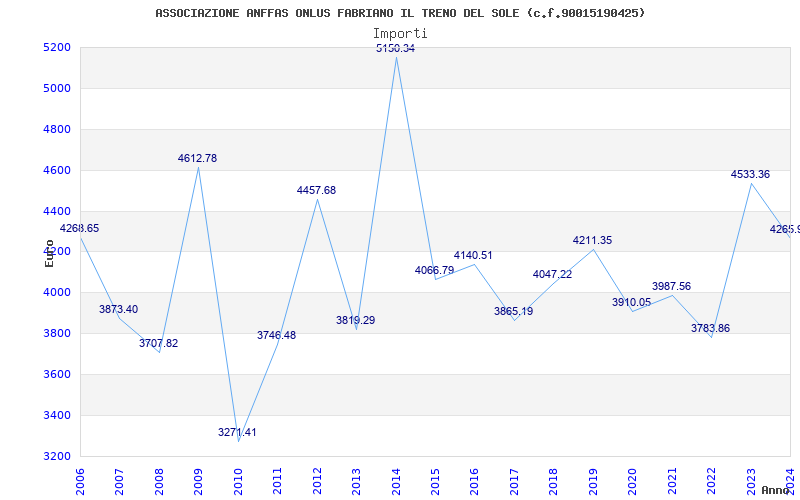Viewport: 800px width, 500px height.
Task: Click the 2022 year tick label
Action: 712,482
